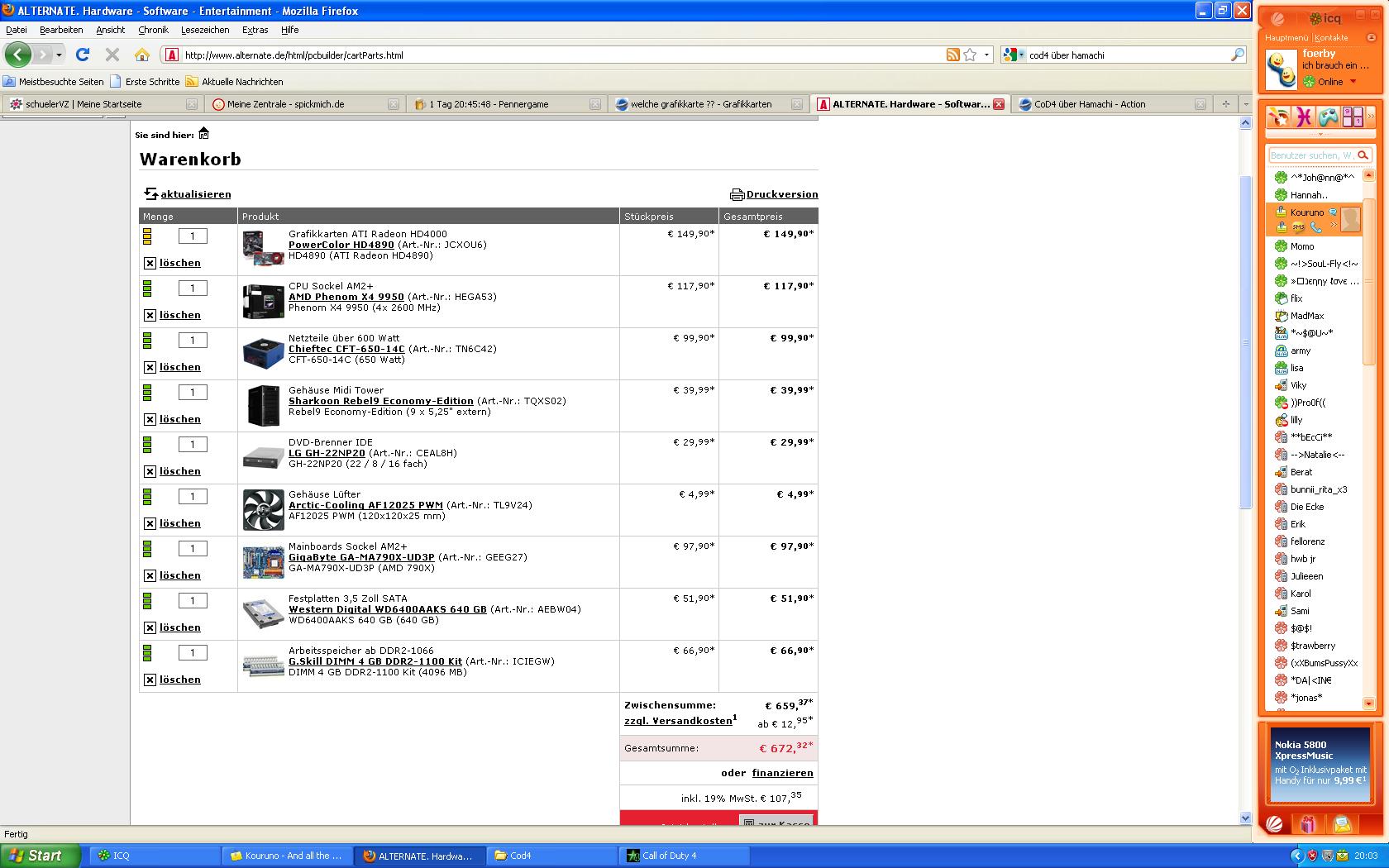
Task: Open new tab with the plus button
Action: pyautogui.click(x=1226, y=104)
